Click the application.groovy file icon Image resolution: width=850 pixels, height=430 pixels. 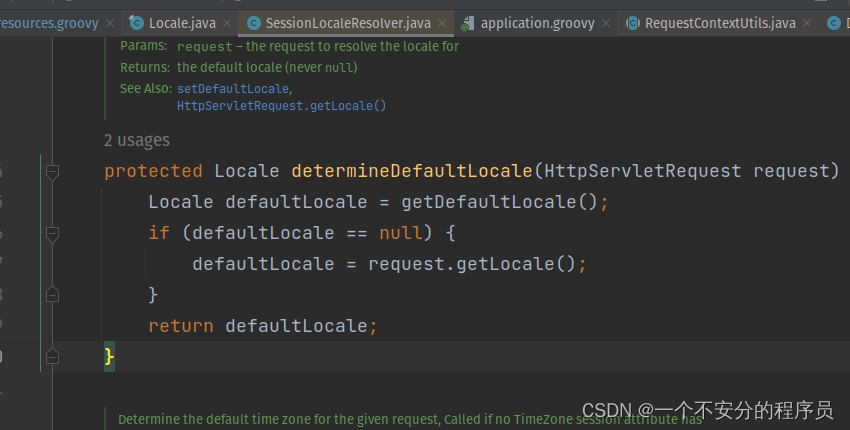click(467, 23)
